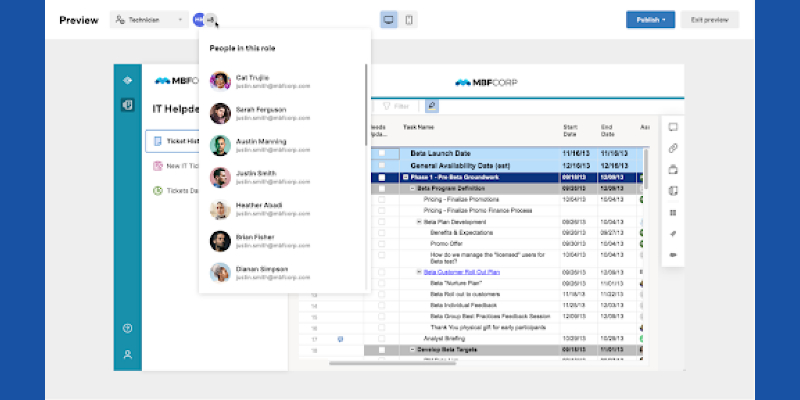Open the attachments link icon
The height and width of the screenshot is (400, 800).
[673, 148]
